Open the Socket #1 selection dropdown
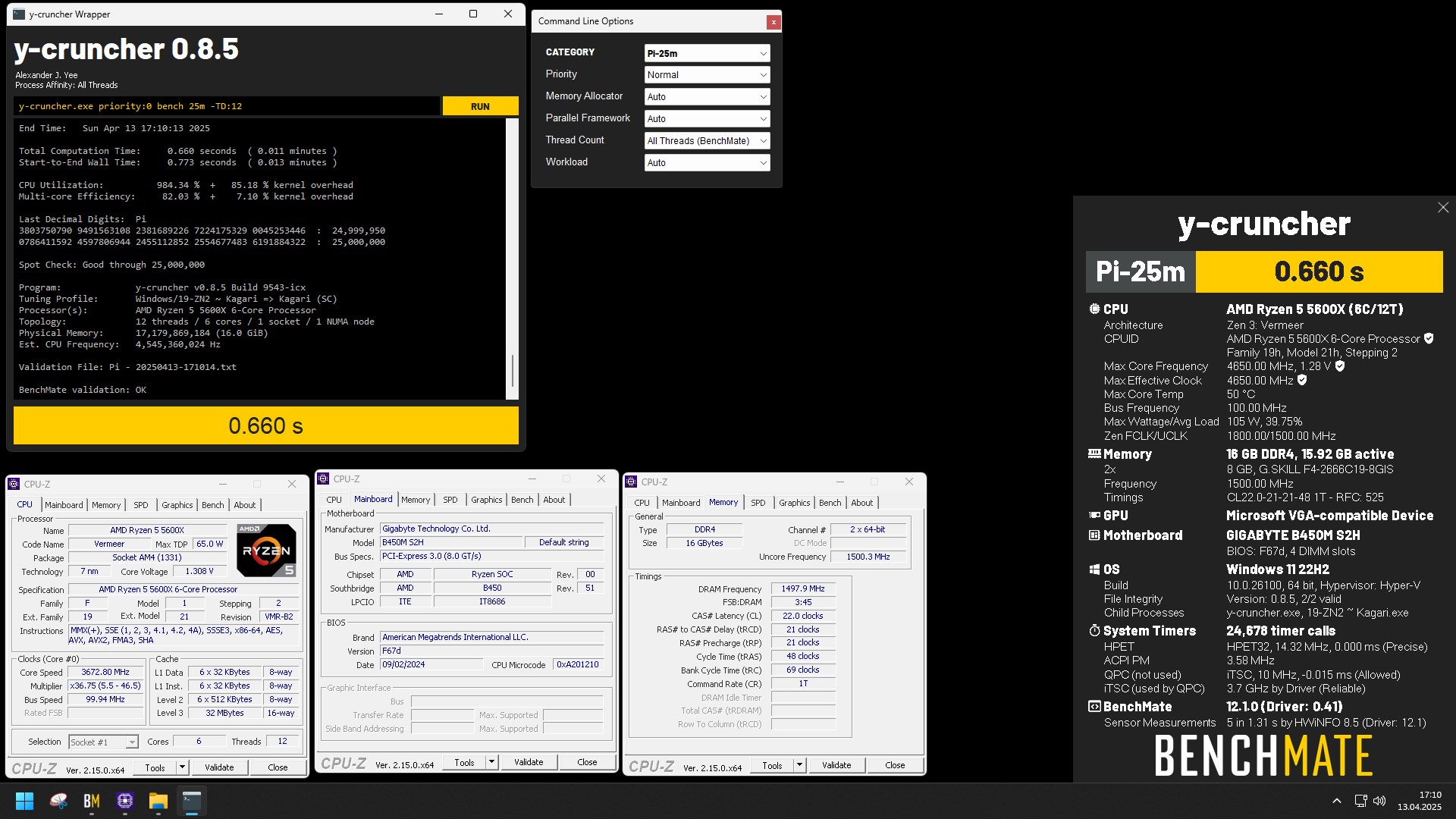Viewport: 1456px width, 819px height. tap(103, 742)
